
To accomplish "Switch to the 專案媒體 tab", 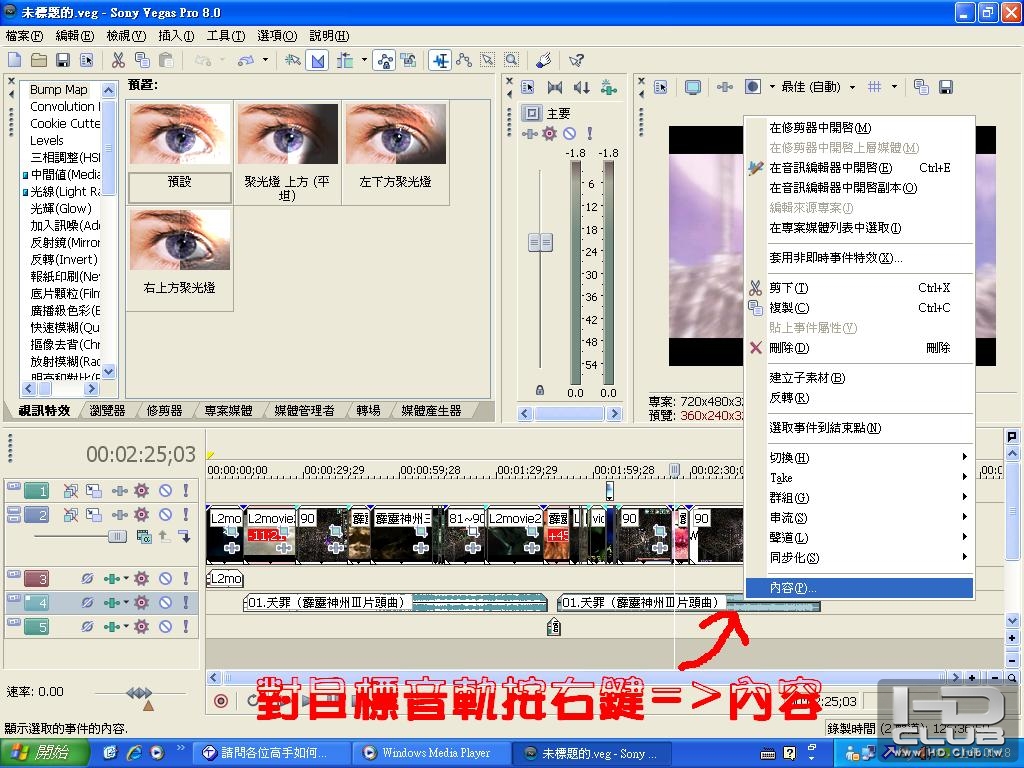I will click(228, 411).
